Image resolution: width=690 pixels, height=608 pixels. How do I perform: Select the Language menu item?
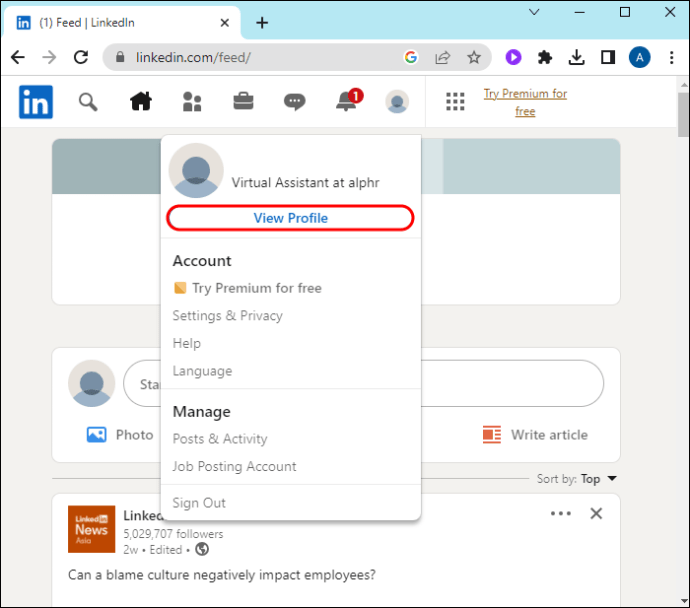click(x=202, y=371)
